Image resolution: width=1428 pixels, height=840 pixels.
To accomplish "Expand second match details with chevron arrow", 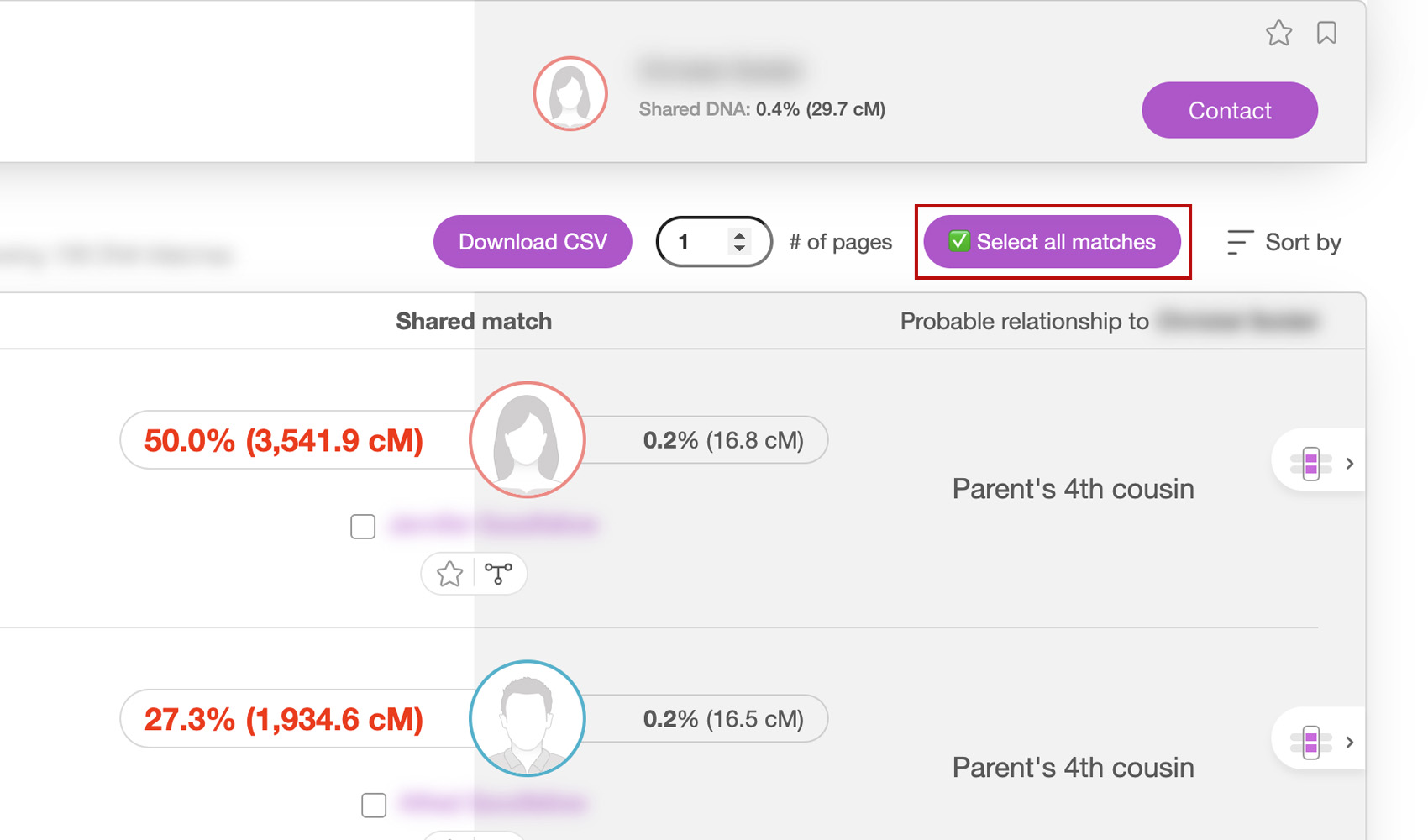I will coord(1349,742).
